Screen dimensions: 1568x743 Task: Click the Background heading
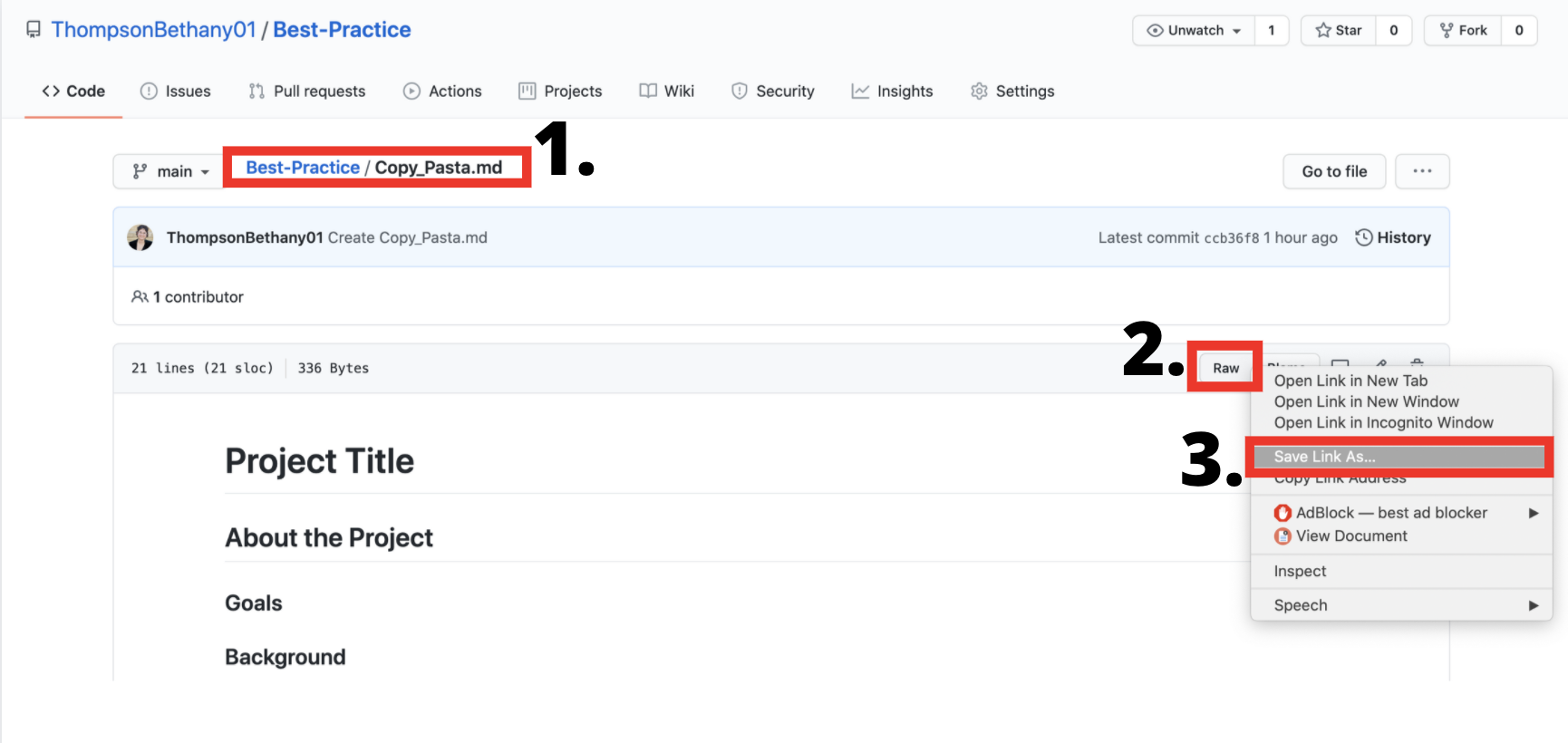286,657
